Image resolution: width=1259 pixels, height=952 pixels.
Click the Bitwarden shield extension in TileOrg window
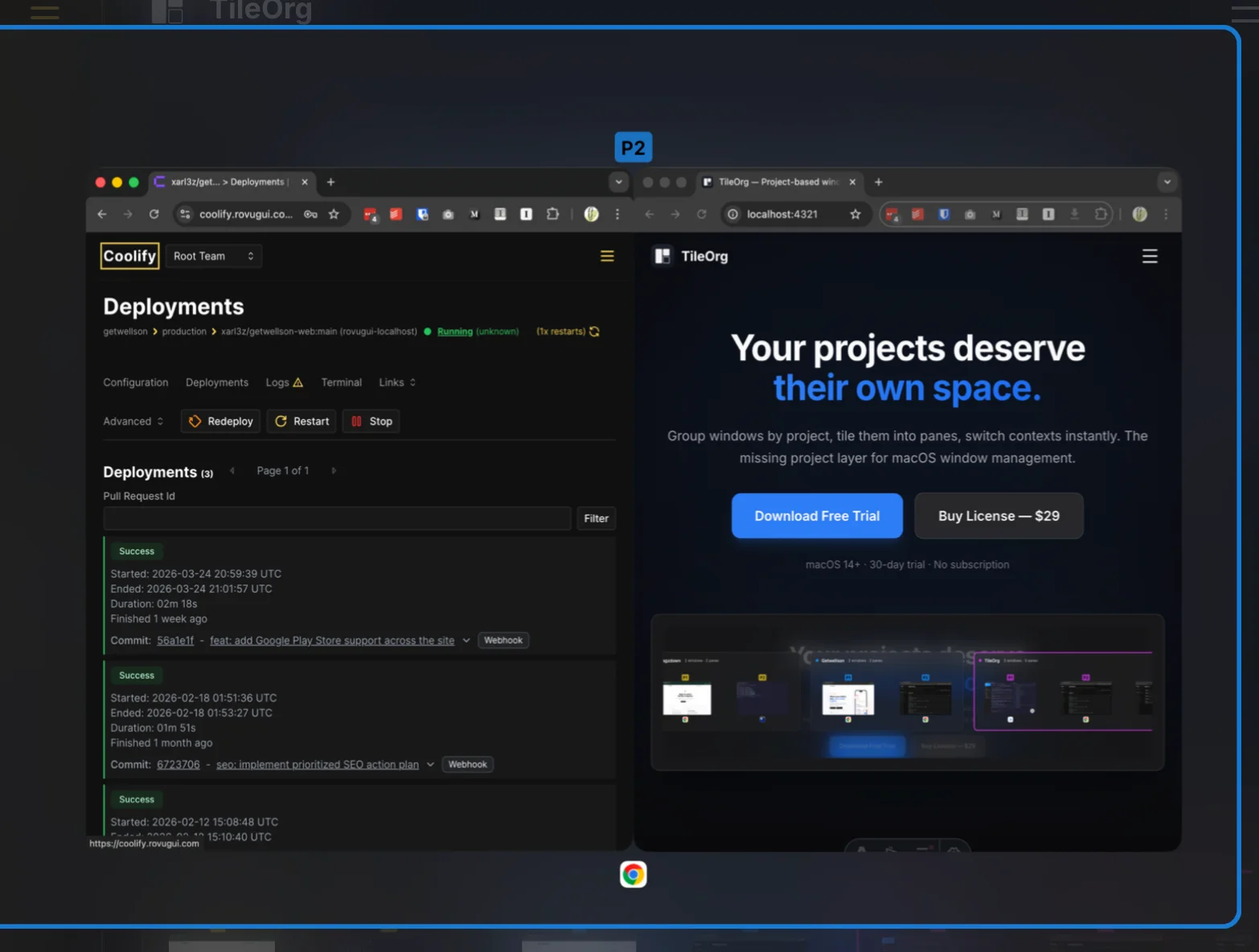coord(944,214)
